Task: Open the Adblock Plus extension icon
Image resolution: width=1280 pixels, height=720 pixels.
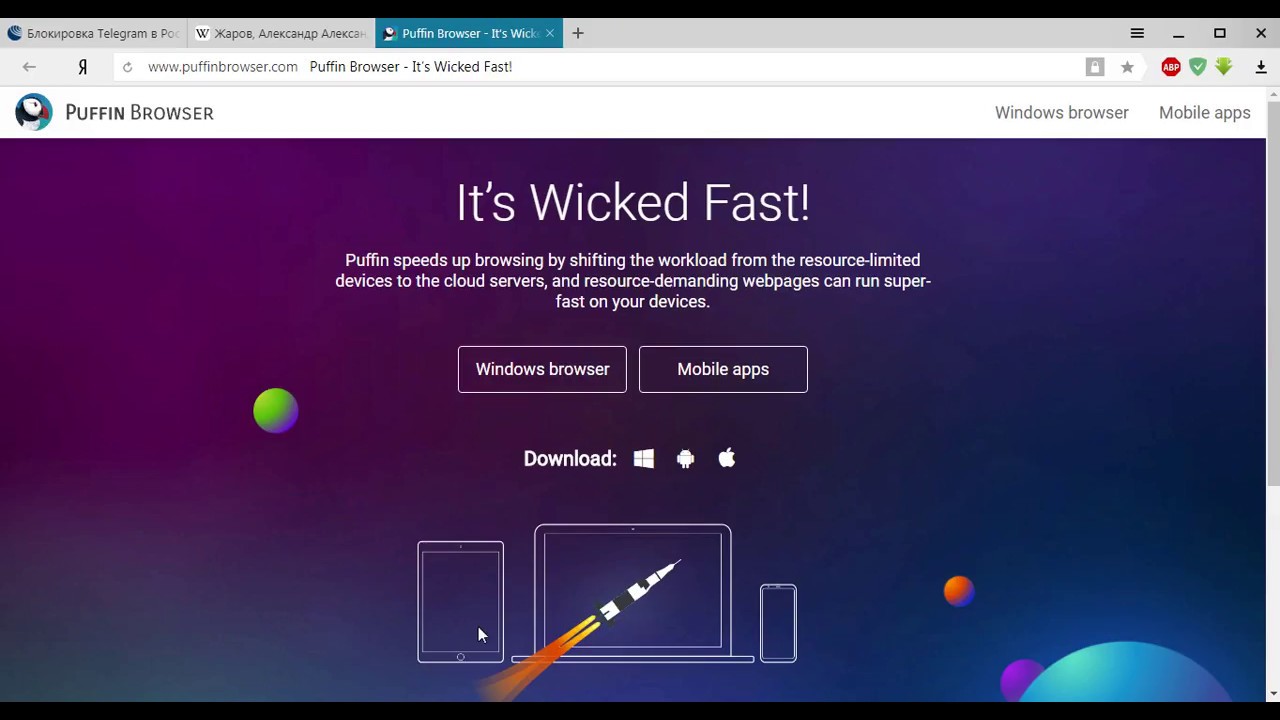Action: (x=1171, y=67)
